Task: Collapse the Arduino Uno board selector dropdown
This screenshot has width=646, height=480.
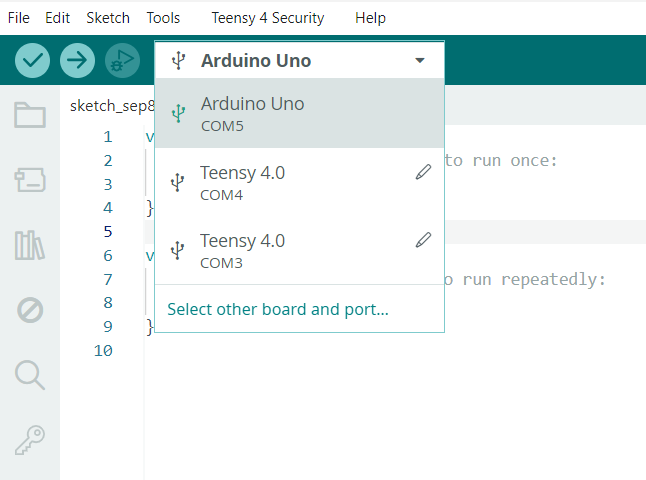Action: tap(300, 61)
